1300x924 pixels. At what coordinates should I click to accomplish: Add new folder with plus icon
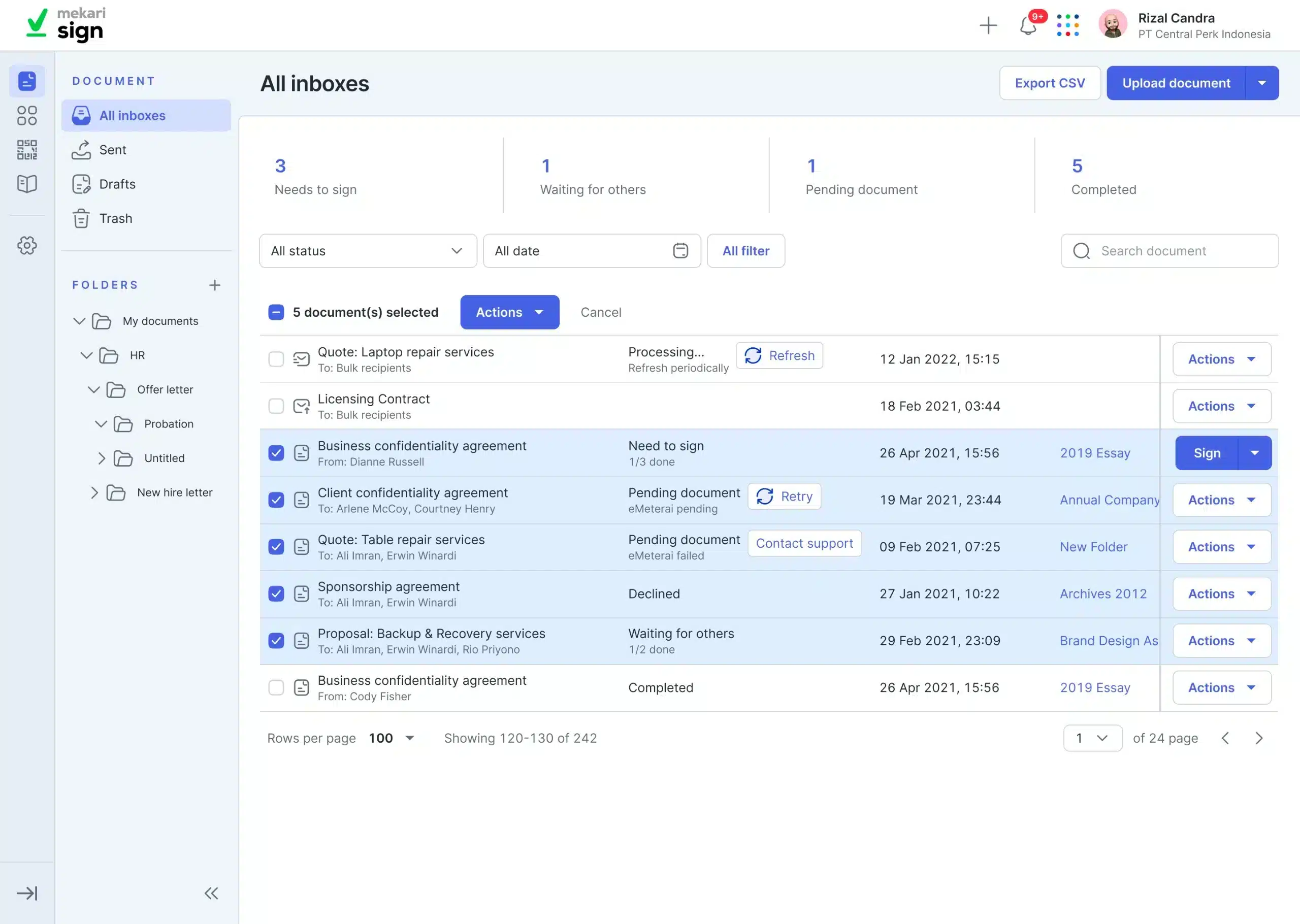[214, 285]
